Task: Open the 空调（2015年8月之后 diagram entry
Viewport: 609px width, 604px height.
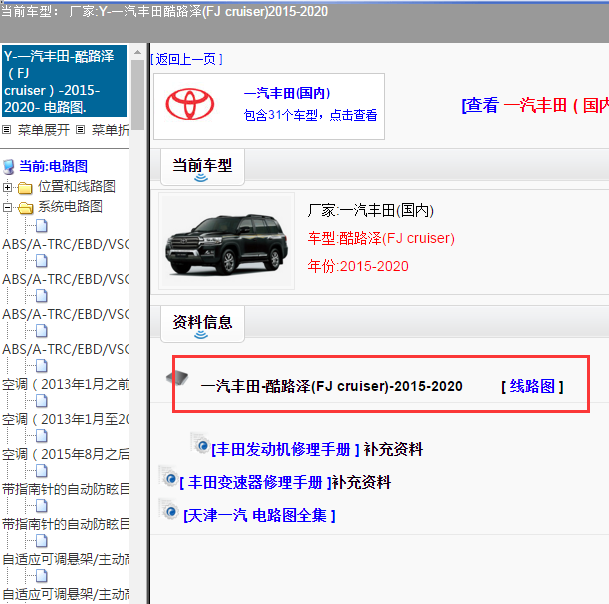Action: [x=65, y=454]
